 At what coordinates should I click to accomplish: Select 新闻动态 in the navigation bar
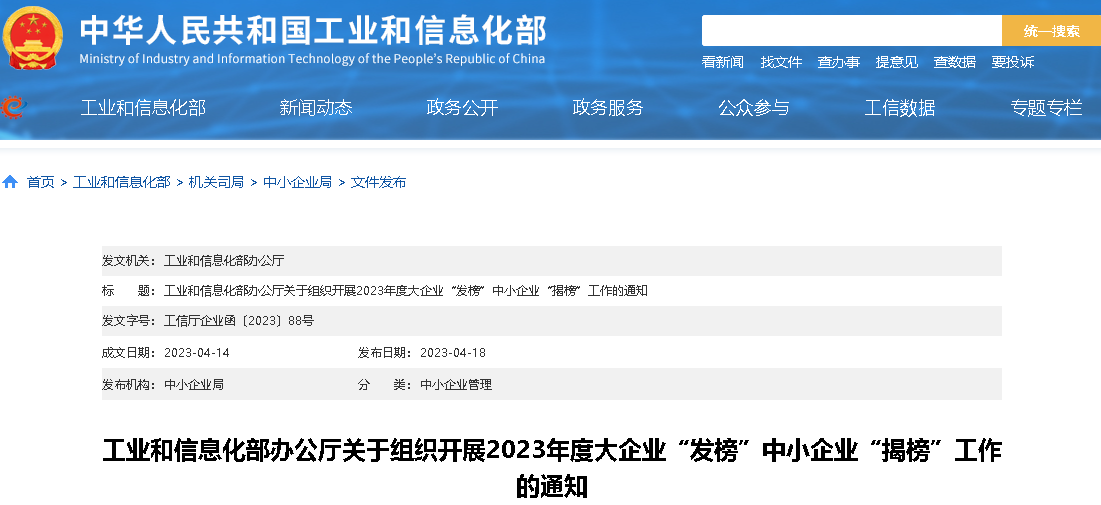pyautogui.click(x=316, y=108)
